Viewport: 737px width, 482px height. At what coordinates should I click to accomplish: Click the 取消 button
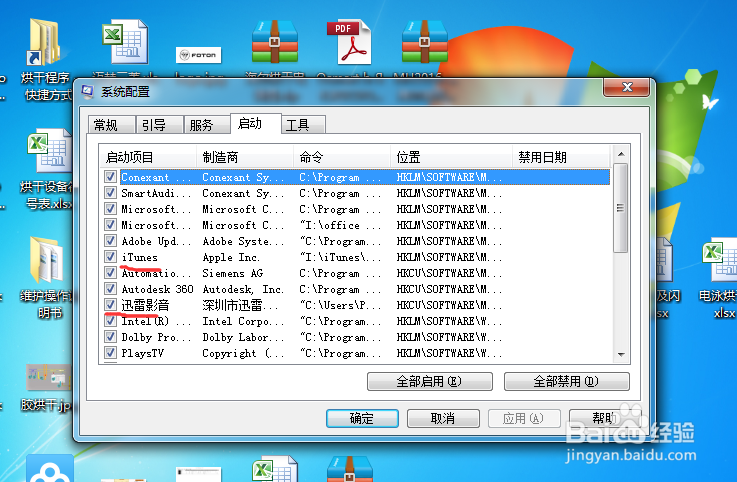tap(443, 418)
